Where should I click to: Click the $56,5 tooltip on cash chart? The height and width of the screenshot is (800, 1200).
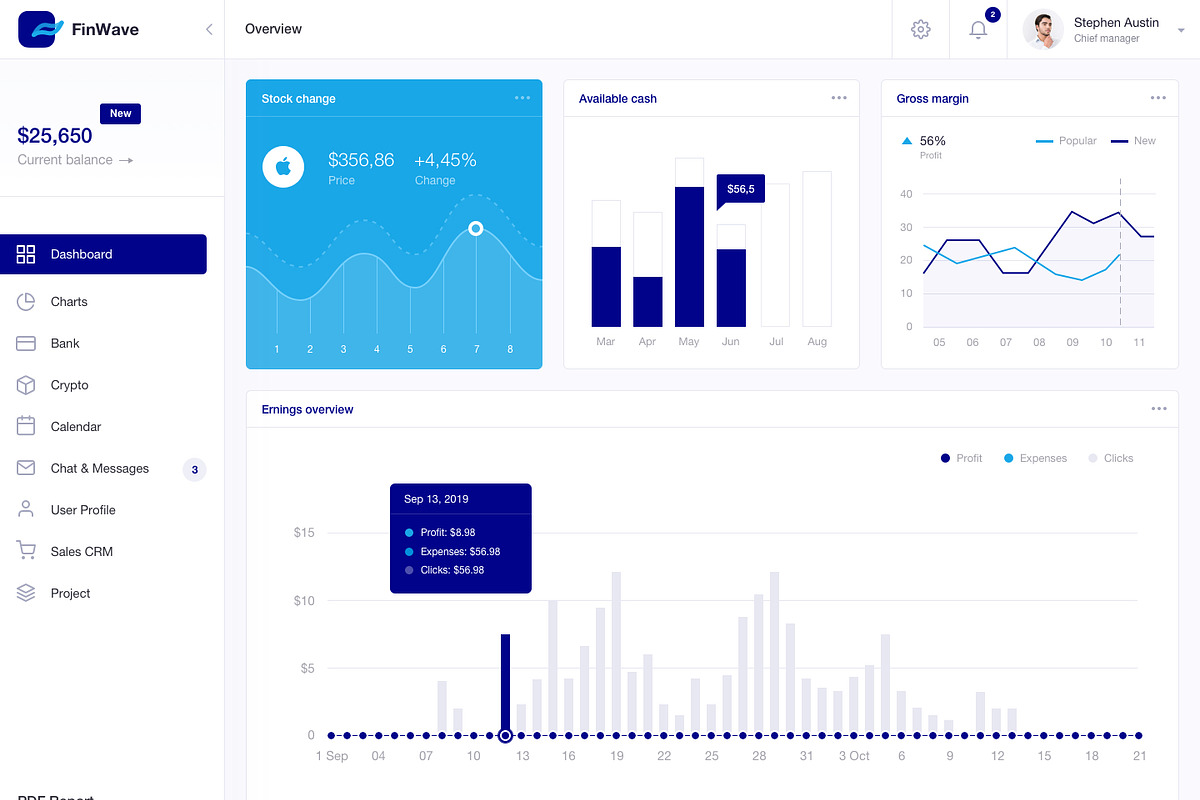pos(741,189)
